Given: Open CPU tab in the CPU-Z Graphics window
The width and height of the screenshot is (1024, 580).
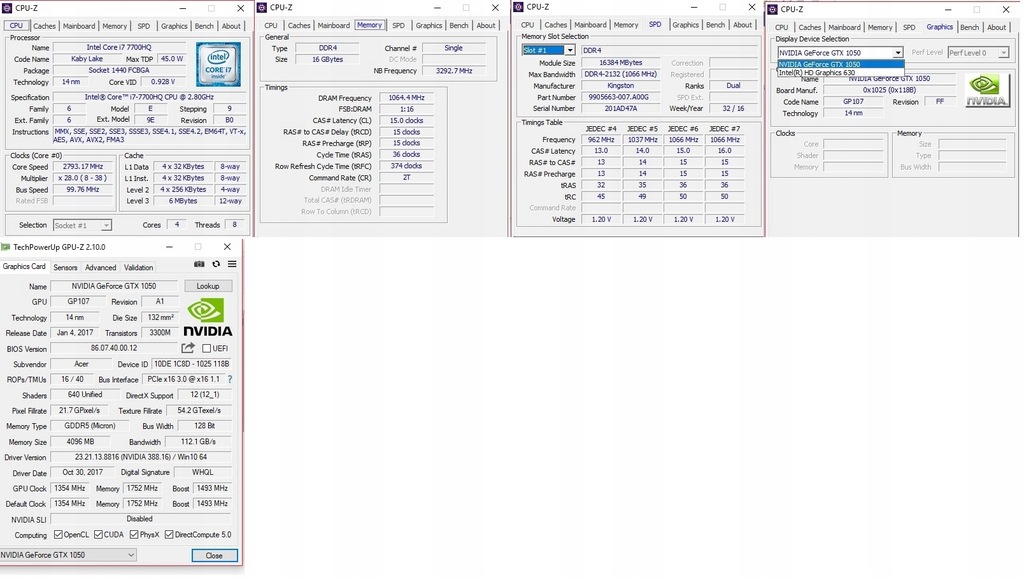Looking at the screenshot, I should pyautogui.click(x=782, y=27).
